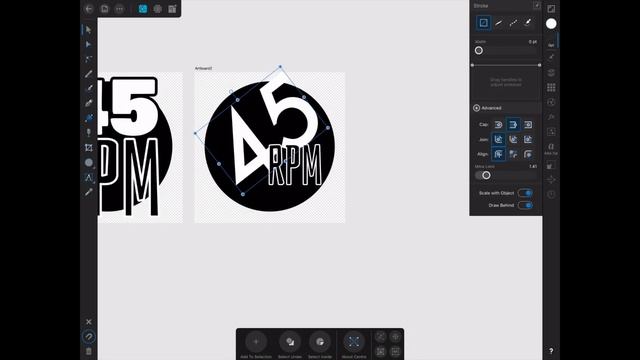Select the Ellipse shape tool
The height and width of the screenshot is (360, 640).
[x=89, y=162]
